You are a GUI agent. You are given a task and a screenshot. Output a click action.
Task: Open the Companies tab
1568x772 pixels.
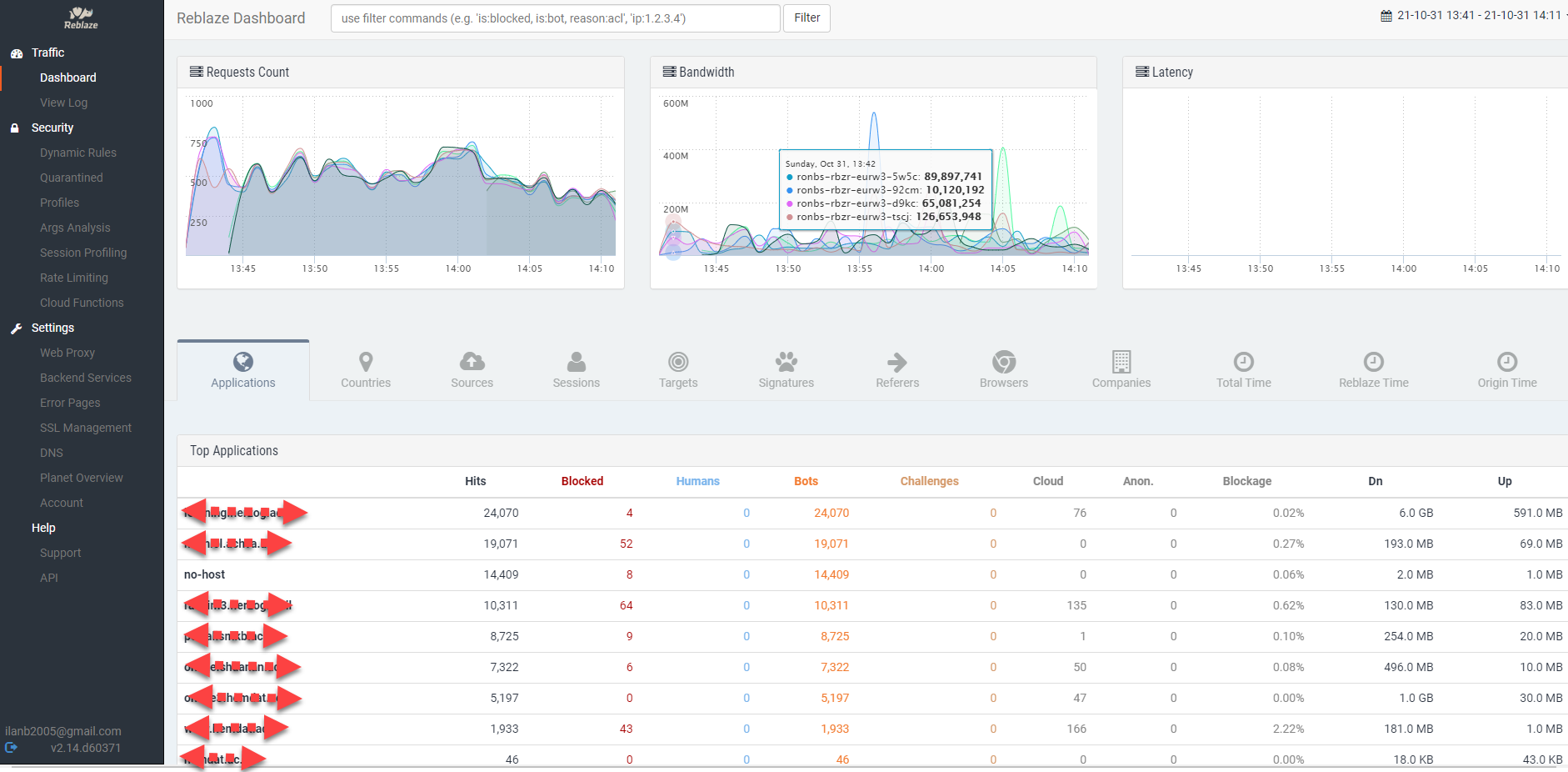pos(1121,370)
